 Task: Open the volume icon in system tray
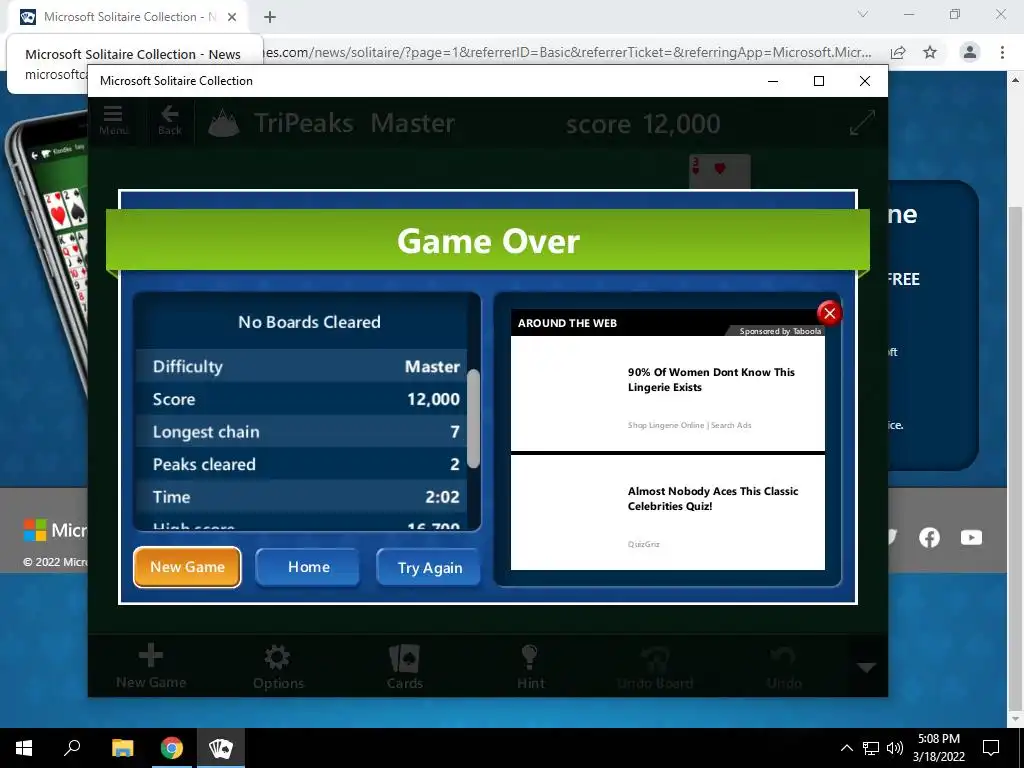[x=895, y=748]
